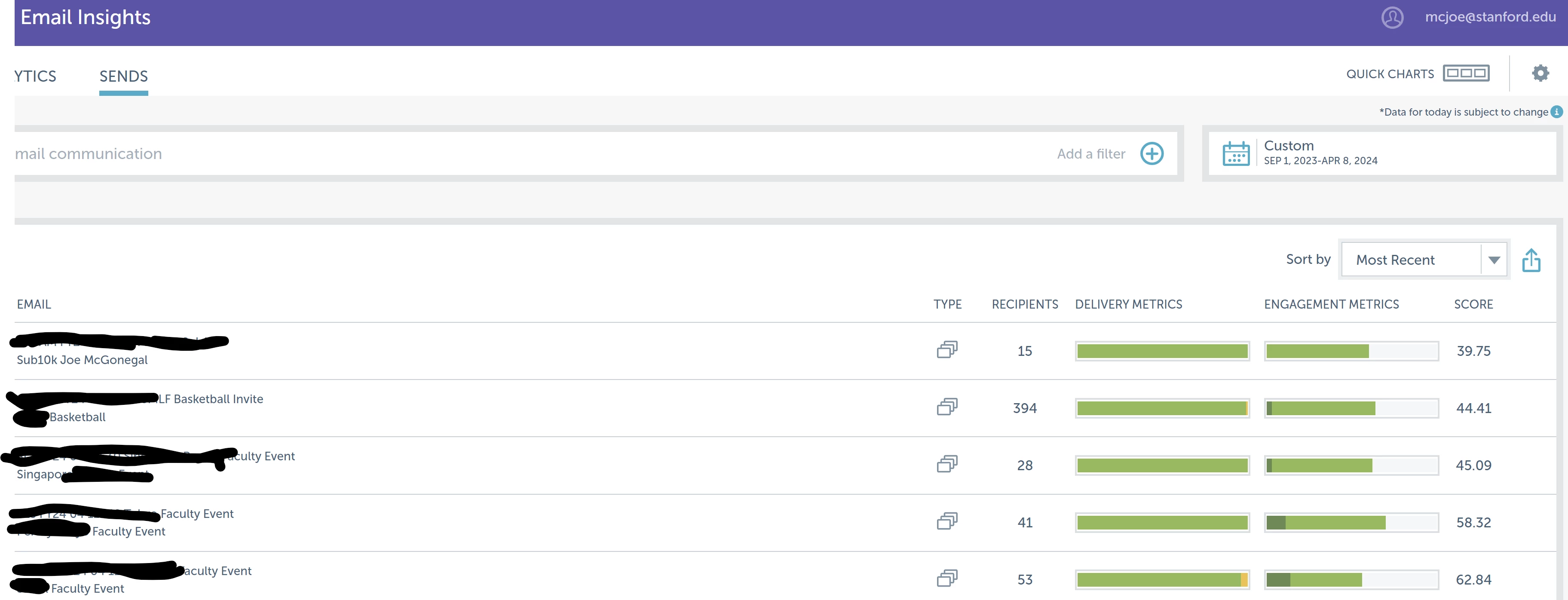
Task: Click the info icon beside data notice
Action: (1556, 112)
